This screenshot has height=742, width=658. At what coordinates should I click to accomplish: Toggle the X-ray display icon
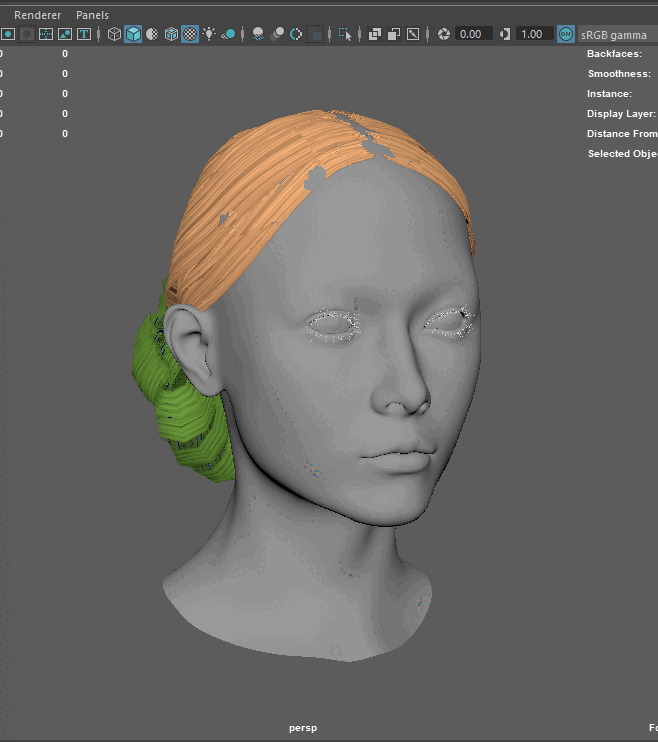pyautogui.click(x=375, y=34)
